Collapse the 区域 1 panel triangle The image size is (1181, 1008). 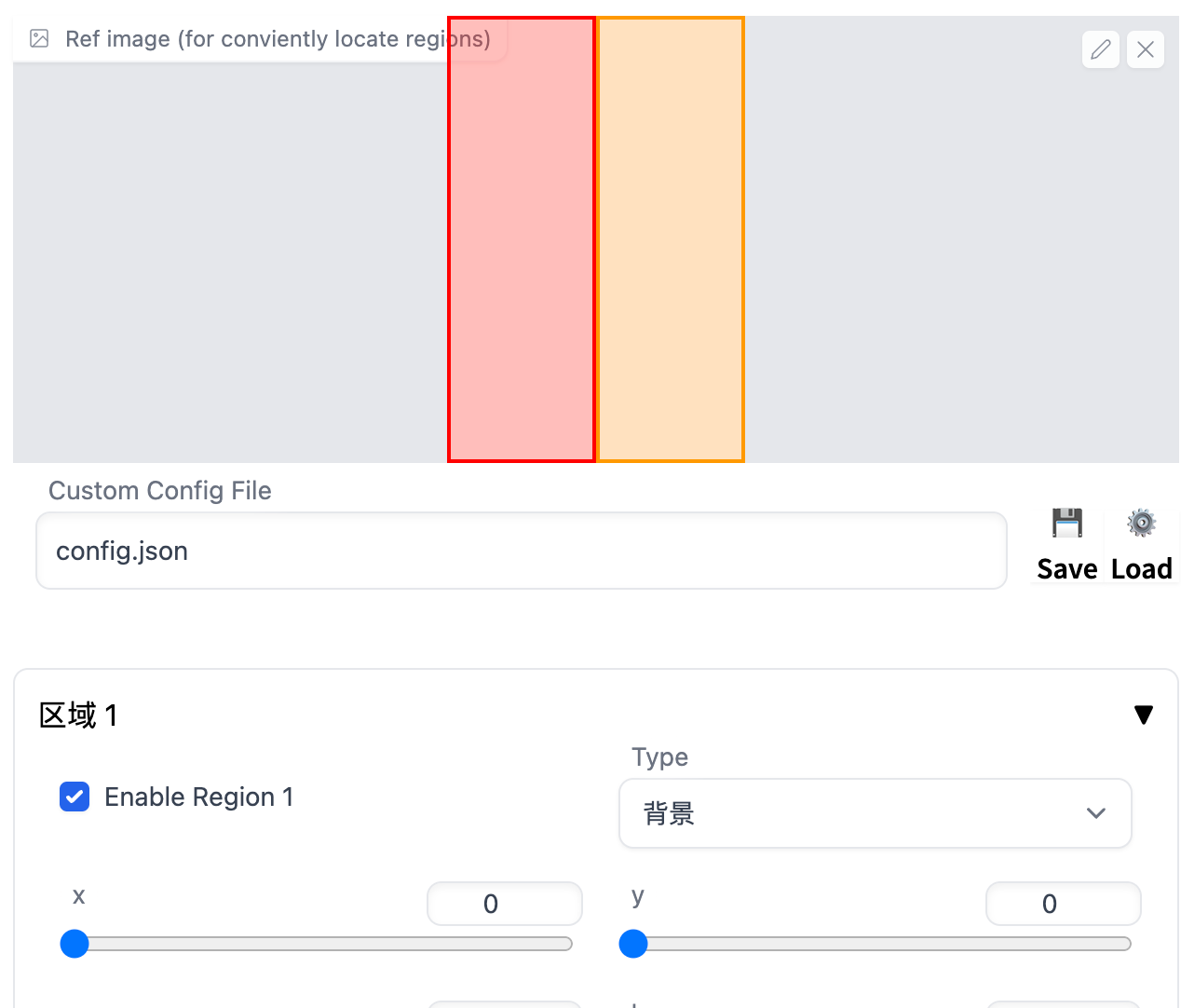[1144, 715]
